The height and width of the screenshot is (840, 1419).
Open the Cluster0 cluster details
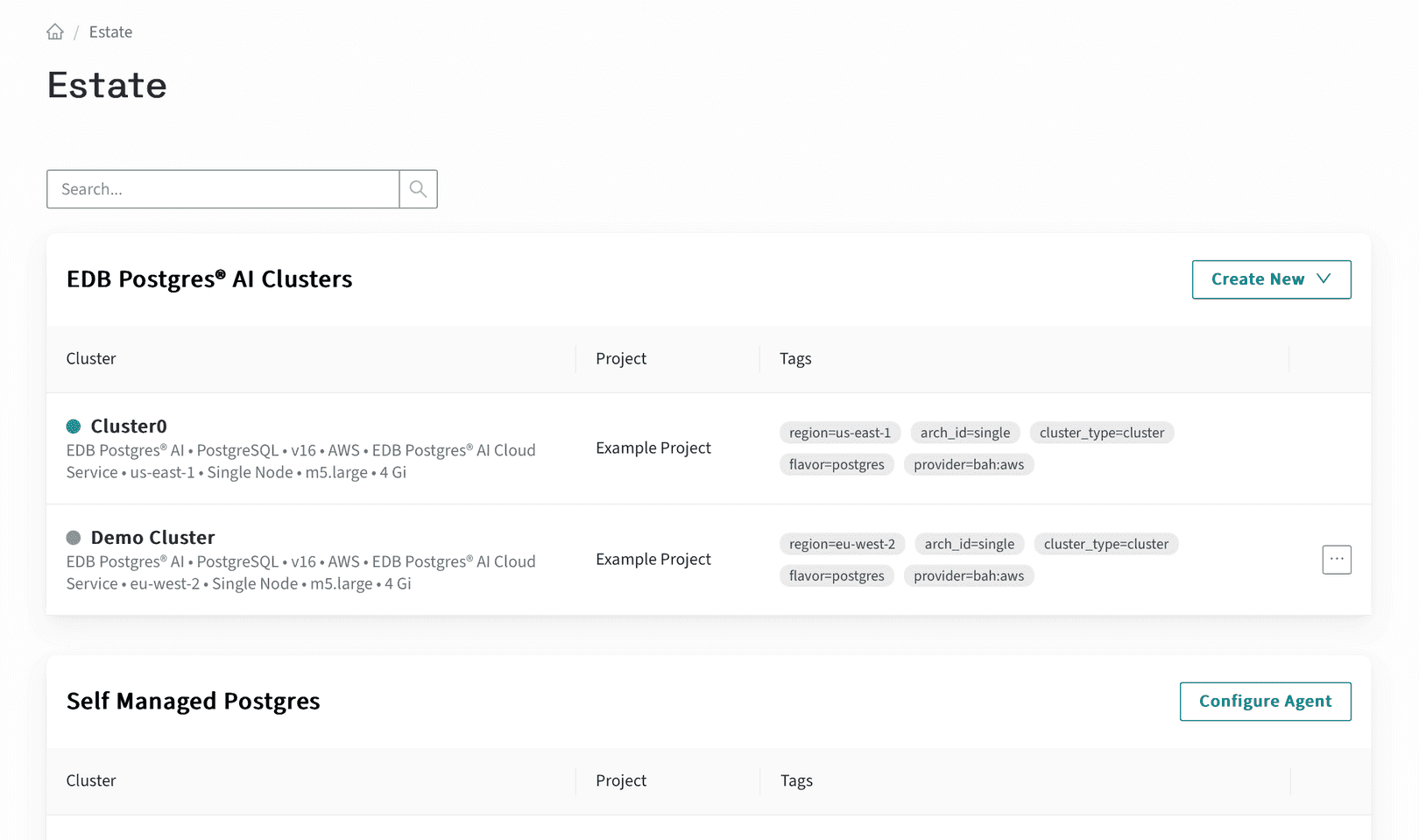point(129,426)
